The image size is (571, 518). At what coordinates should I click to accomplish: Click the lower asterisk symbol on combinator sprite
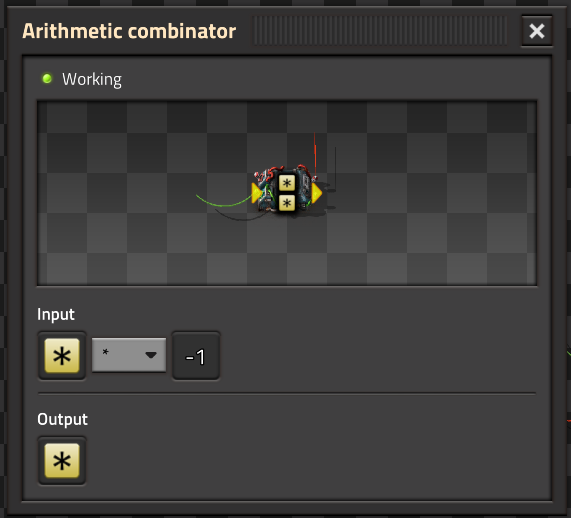tap(287, 203)
